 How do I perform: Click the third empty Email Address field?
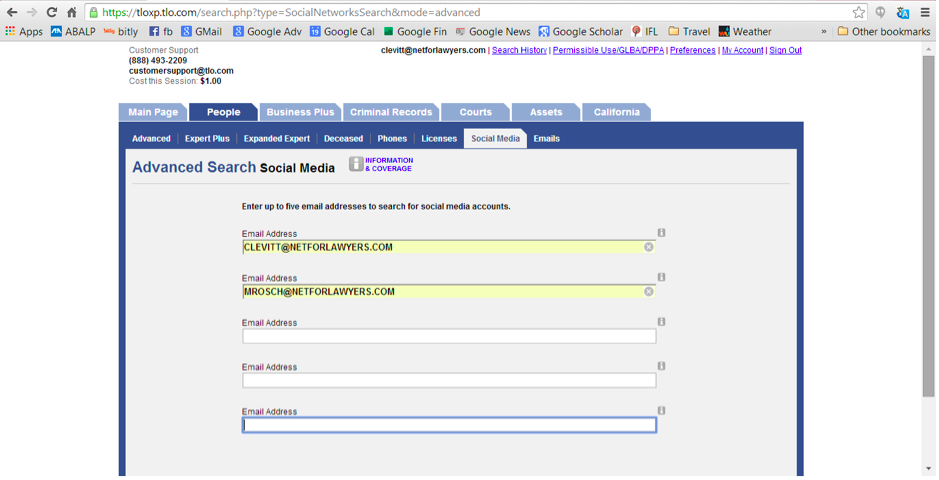(x=449, y=336)
